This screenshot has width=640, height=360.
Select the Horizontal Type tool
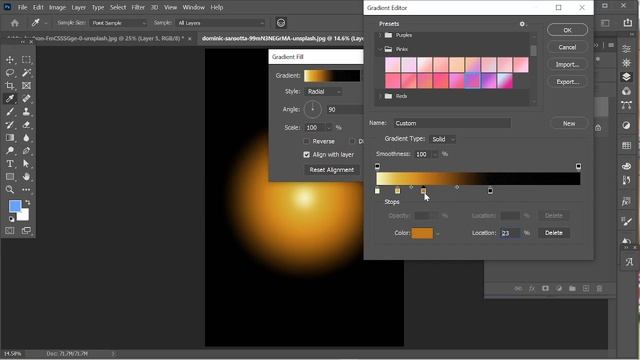(10, 164)
